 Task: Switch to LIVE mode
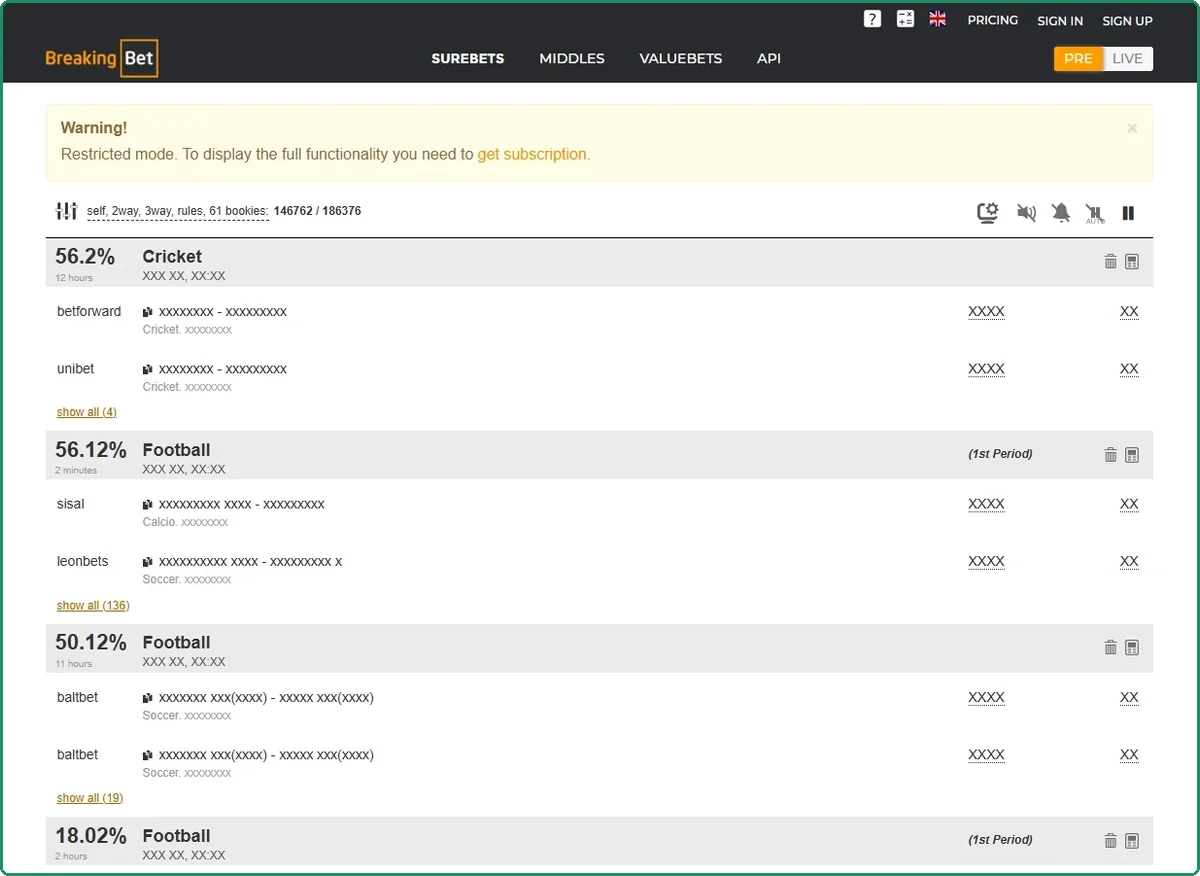(1127, 58)
